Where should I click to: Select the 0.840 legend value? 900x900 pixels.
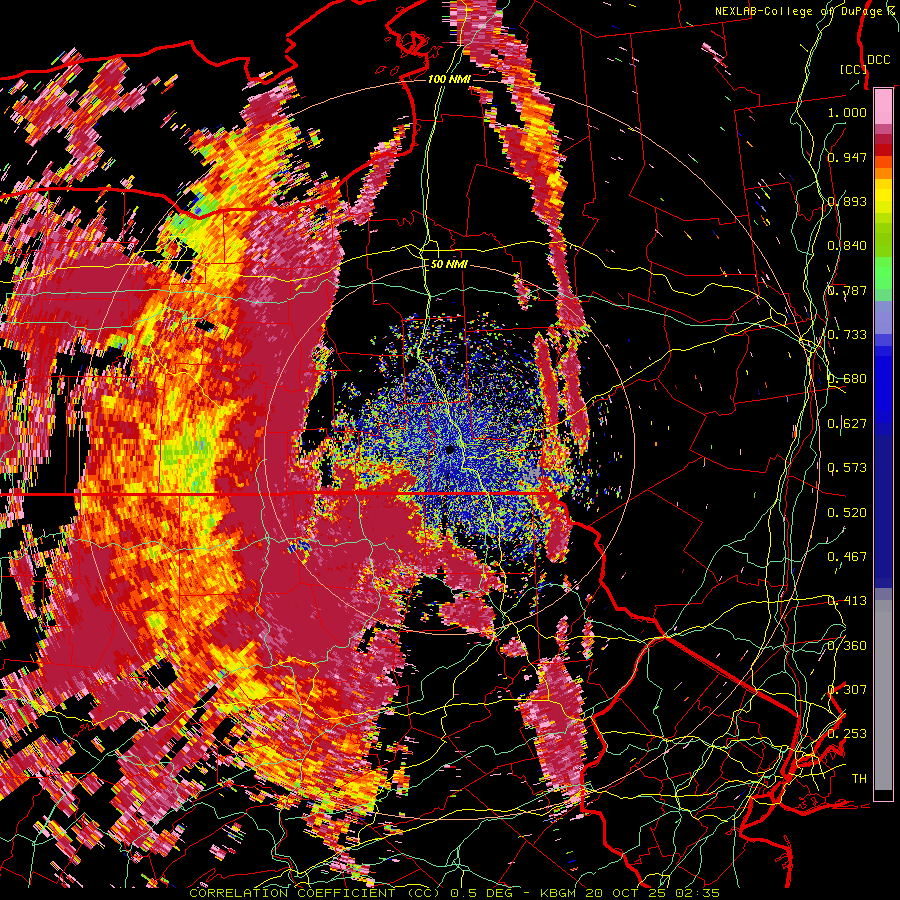point(847,246)
